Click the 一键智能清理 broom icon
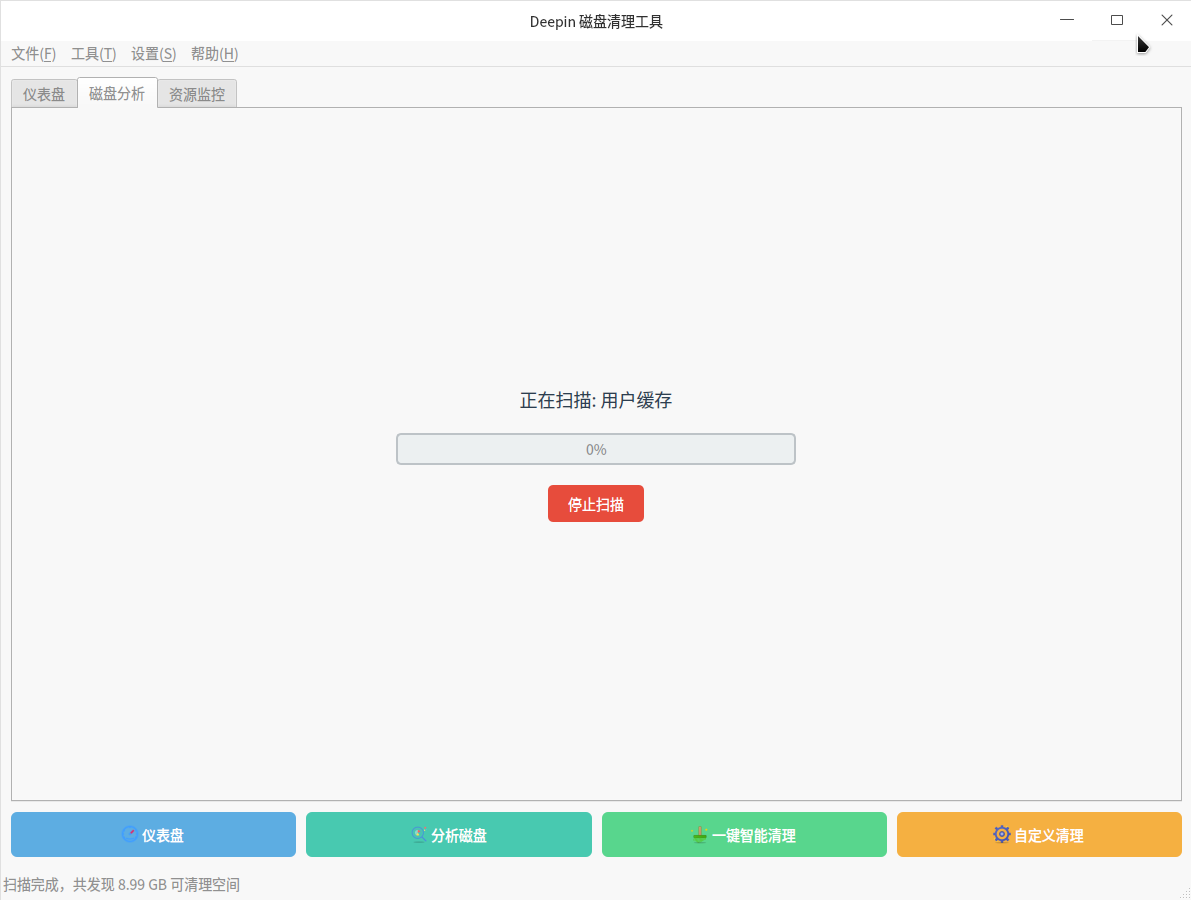Image resolution: width=1191 pixels, height=900 pixels. (x=700, y=835)
